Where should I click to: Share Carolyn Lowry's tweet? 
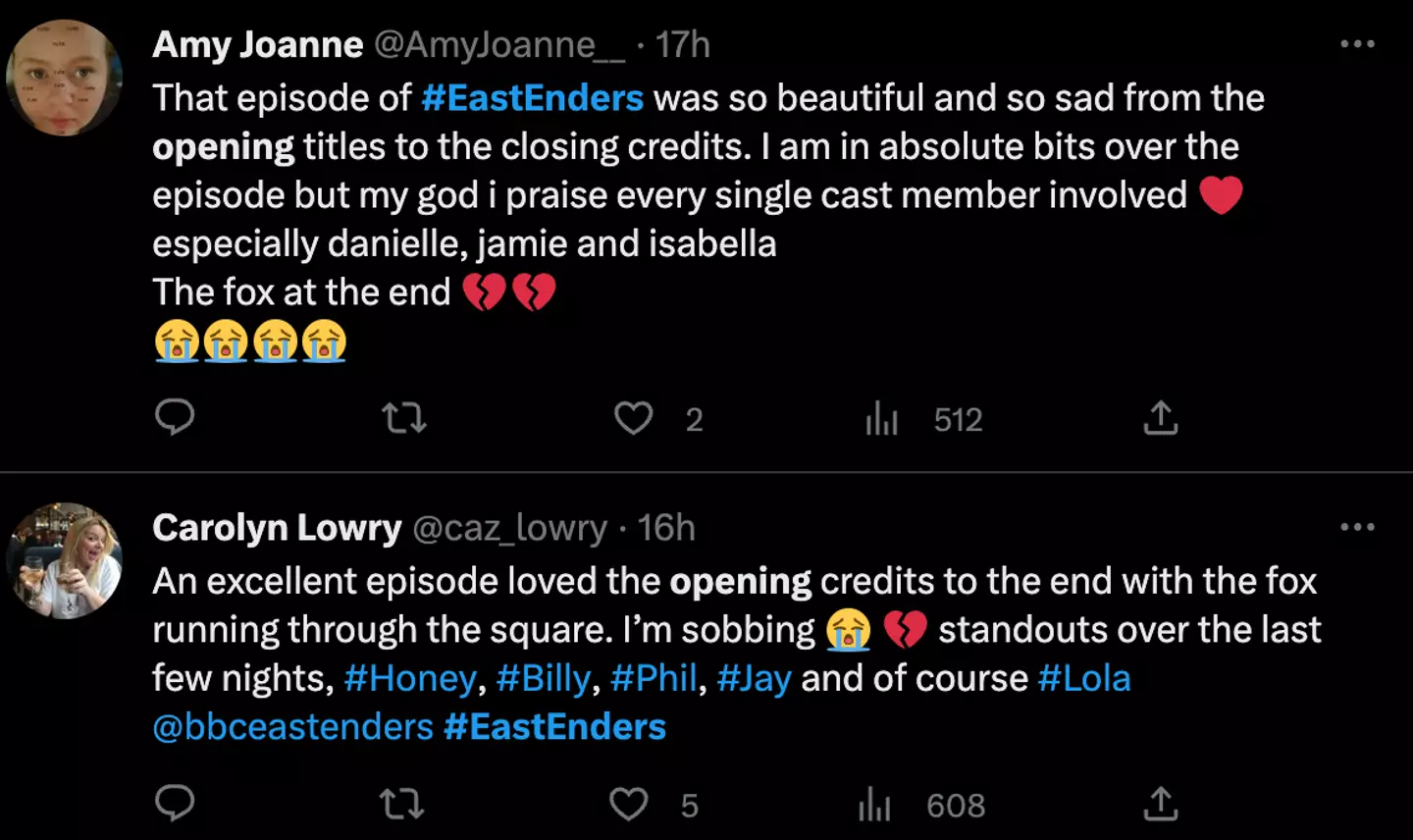pyautogui.click(x=1160, y=804)
